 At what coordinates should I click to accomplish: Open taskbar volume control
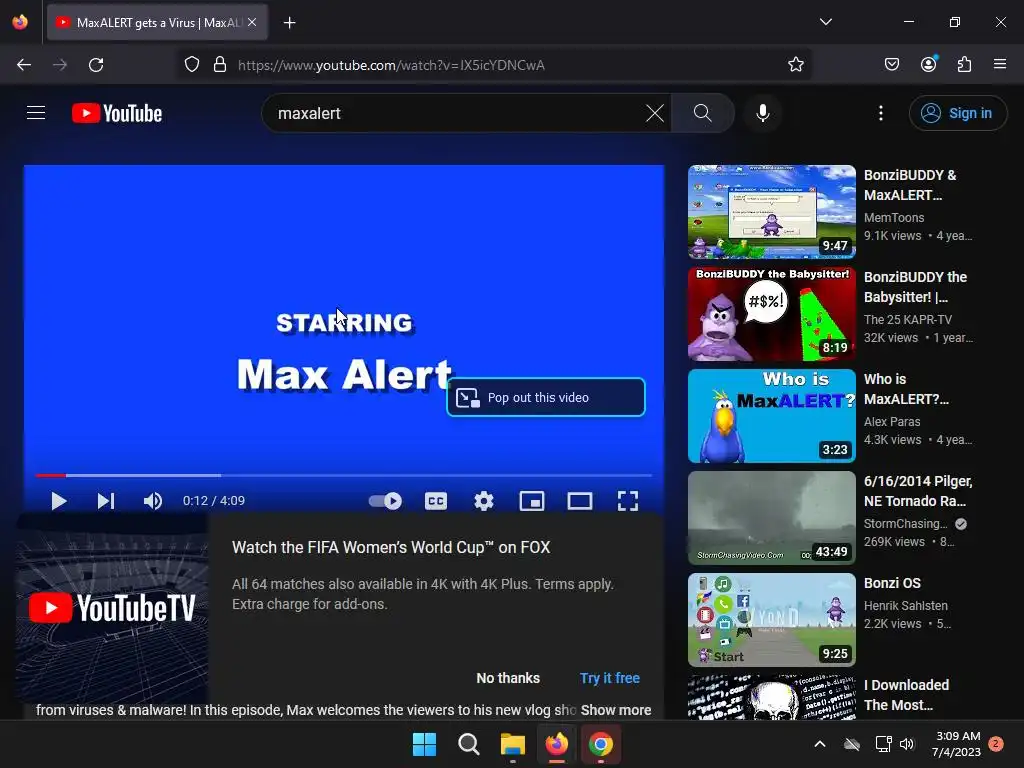(907, 744)
